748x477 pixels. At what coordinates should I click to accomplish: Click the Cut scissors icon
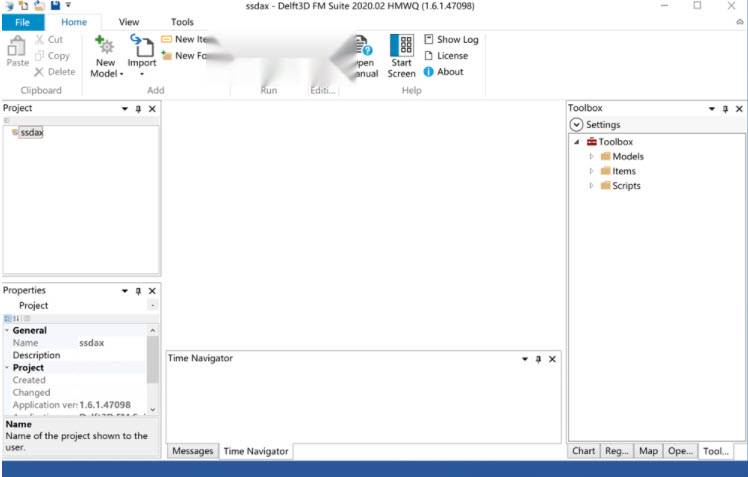[x=40, y=40]
